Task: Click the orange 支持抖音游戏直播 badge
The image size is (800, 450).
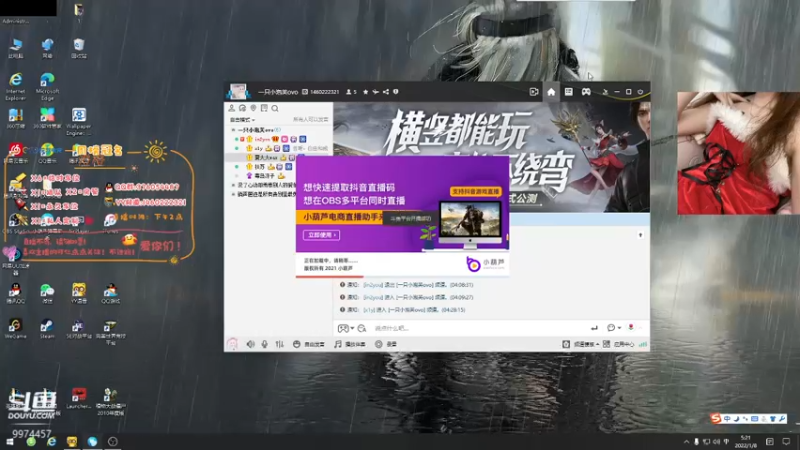Action: [476, 191]
